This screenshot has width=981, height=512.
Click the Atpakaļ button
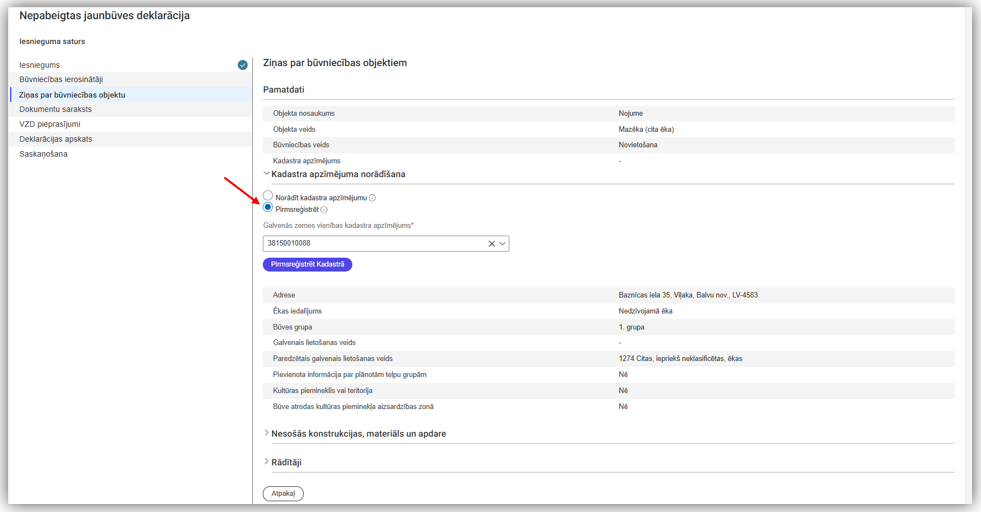(x=283, y=493)
